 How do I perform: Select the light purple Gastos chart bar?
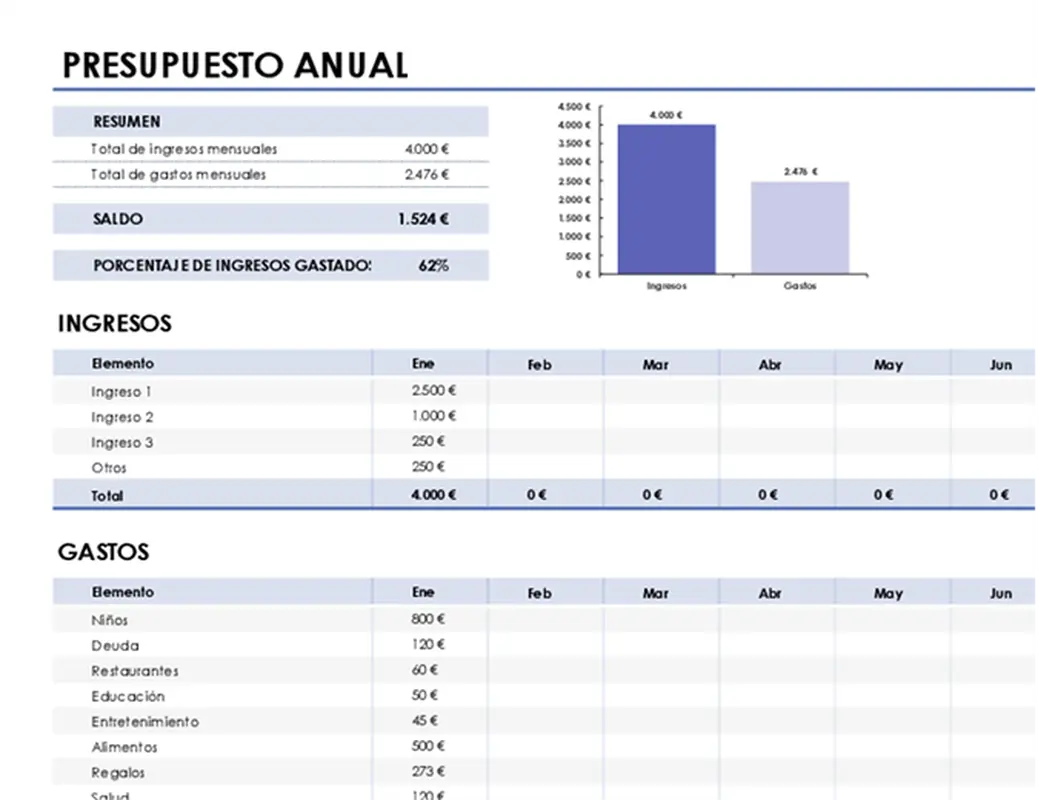(800, 227)
